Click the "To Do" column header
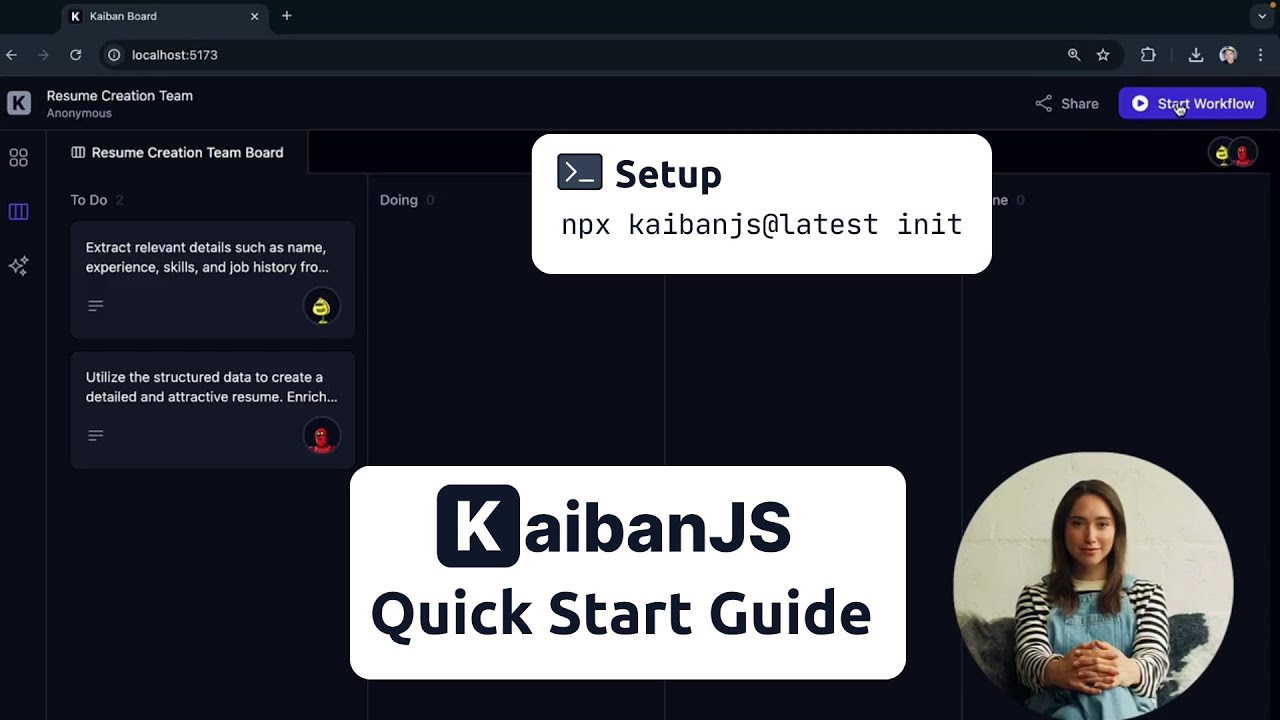The image size is (1280, 720). pos(88,200)
